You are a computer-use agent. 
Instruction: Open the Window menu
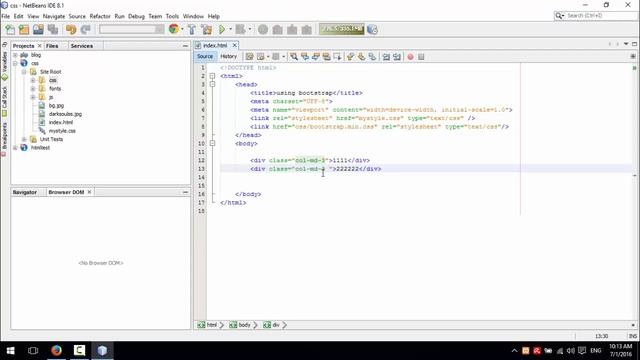[193, 16]
